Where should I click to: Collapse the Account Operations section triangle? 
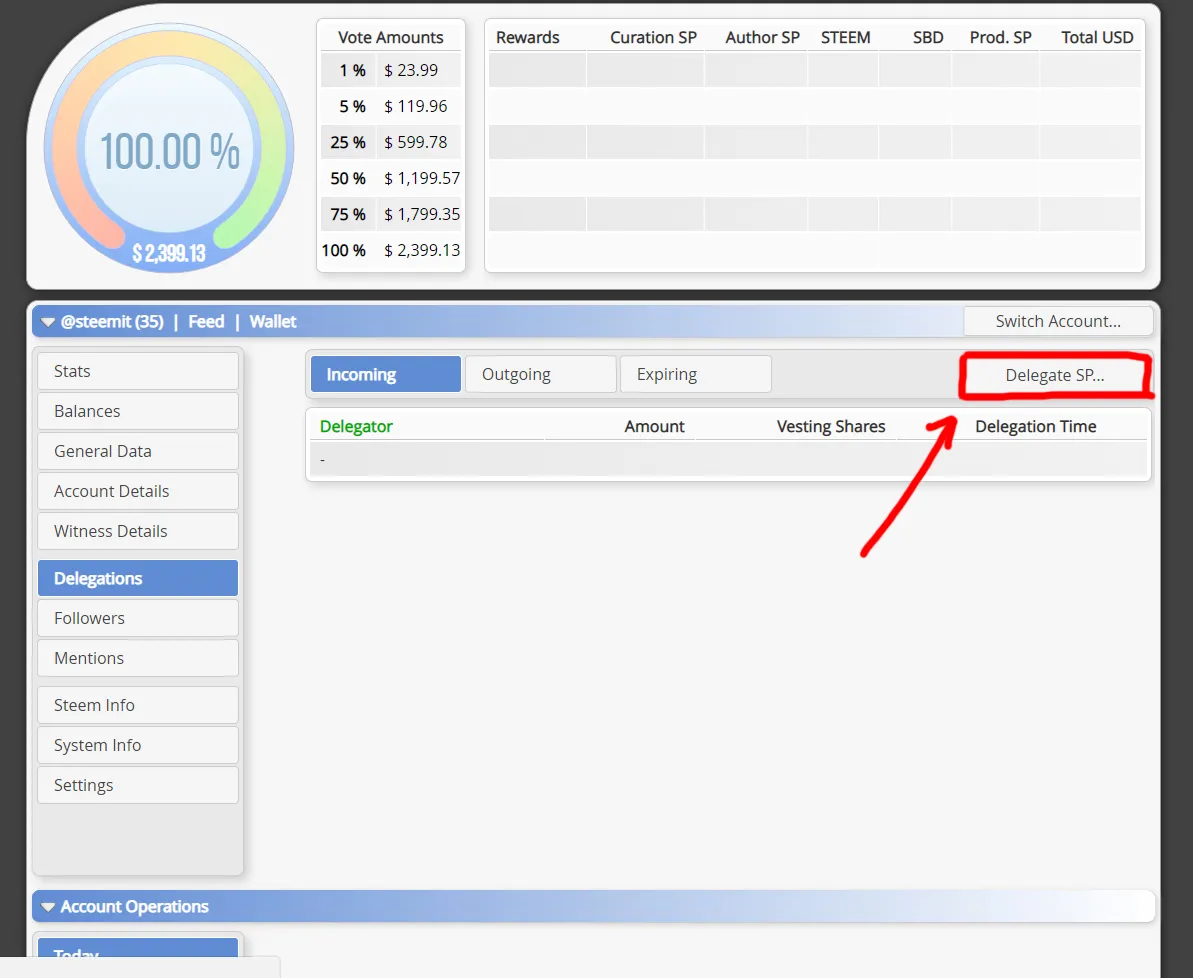[48, 907]
